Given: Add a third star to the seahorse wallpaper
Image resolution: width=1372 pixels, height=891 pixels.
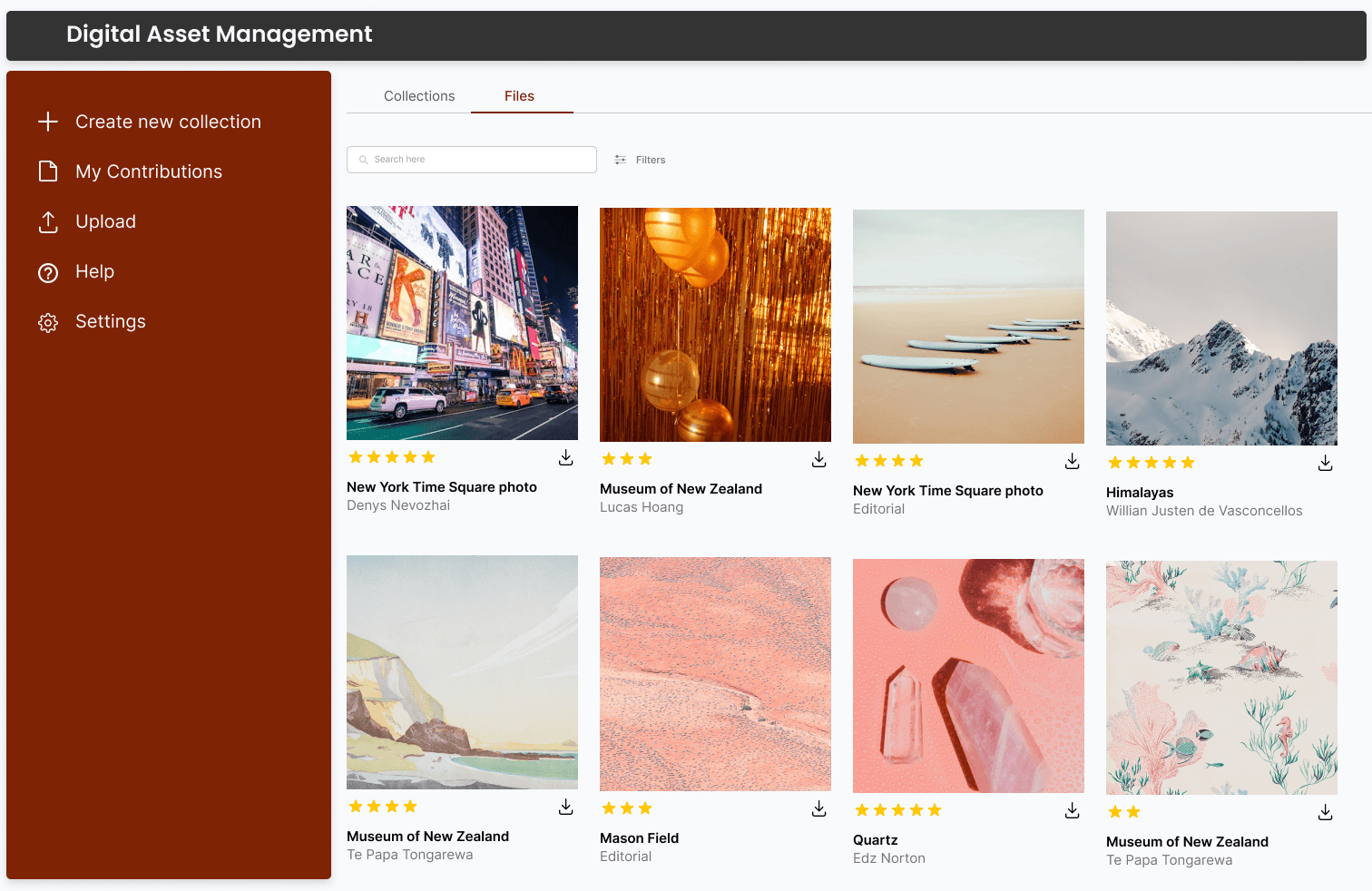Looking at the screenshot, I should [x=1151, y=812].
